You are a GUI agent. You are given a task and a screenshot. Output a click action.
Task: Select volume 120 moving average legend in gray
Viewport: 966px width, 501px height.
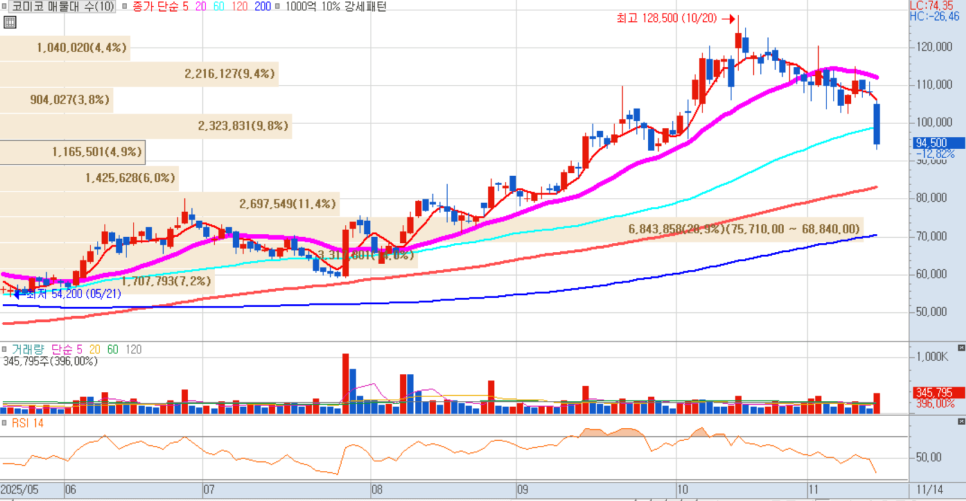click(134, 349)
